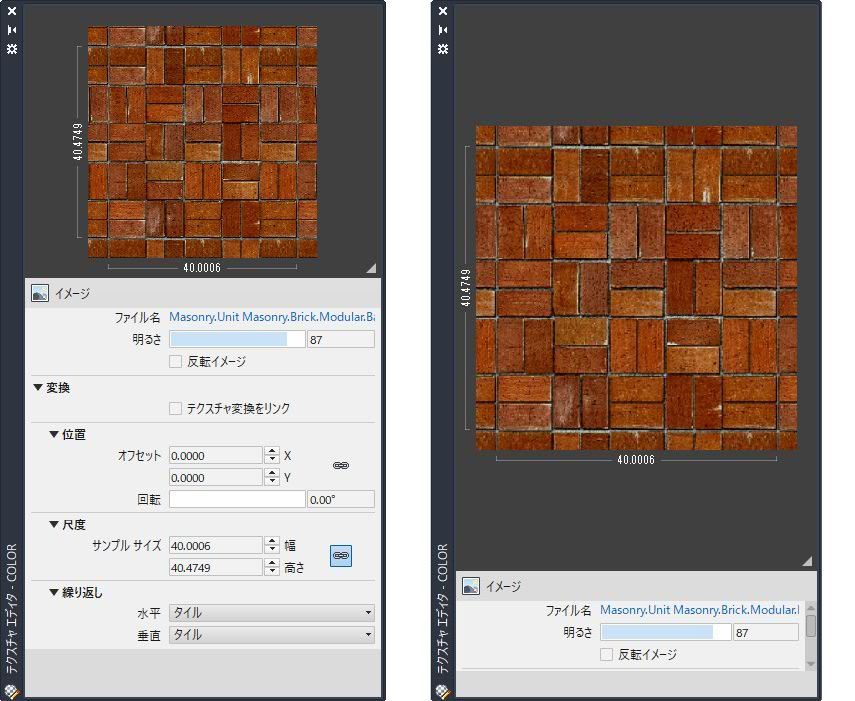
Task: Collapse the 変換 section
Action: [38, 388]
